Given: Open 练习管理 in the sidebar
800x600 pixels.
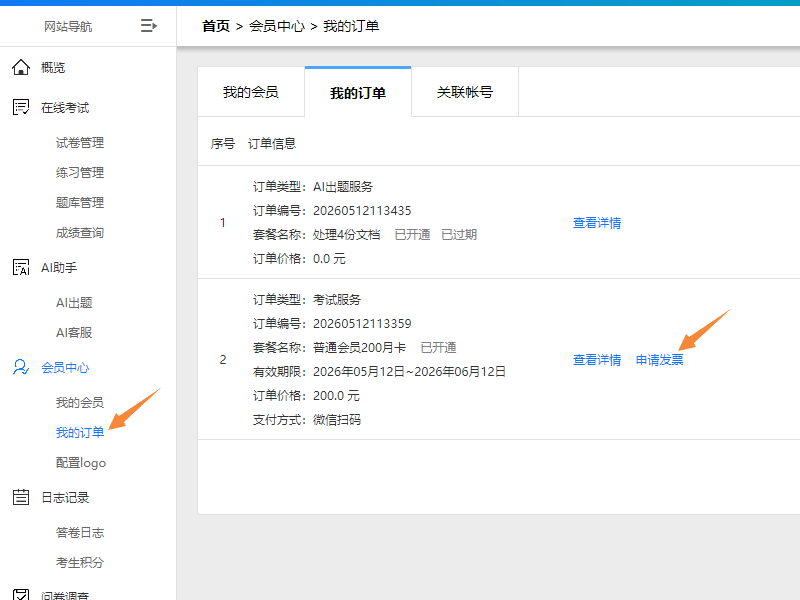Looking at the screenshot, I should pyautogui.click(x=80, y=172).
